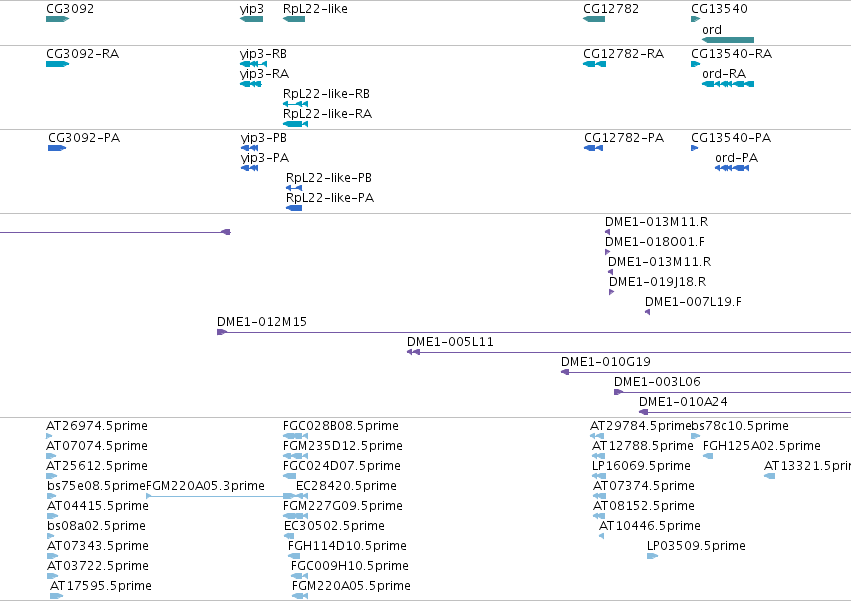Select the RpL22-like-PB protein label
851x601 pixels.
coord(329,178)
